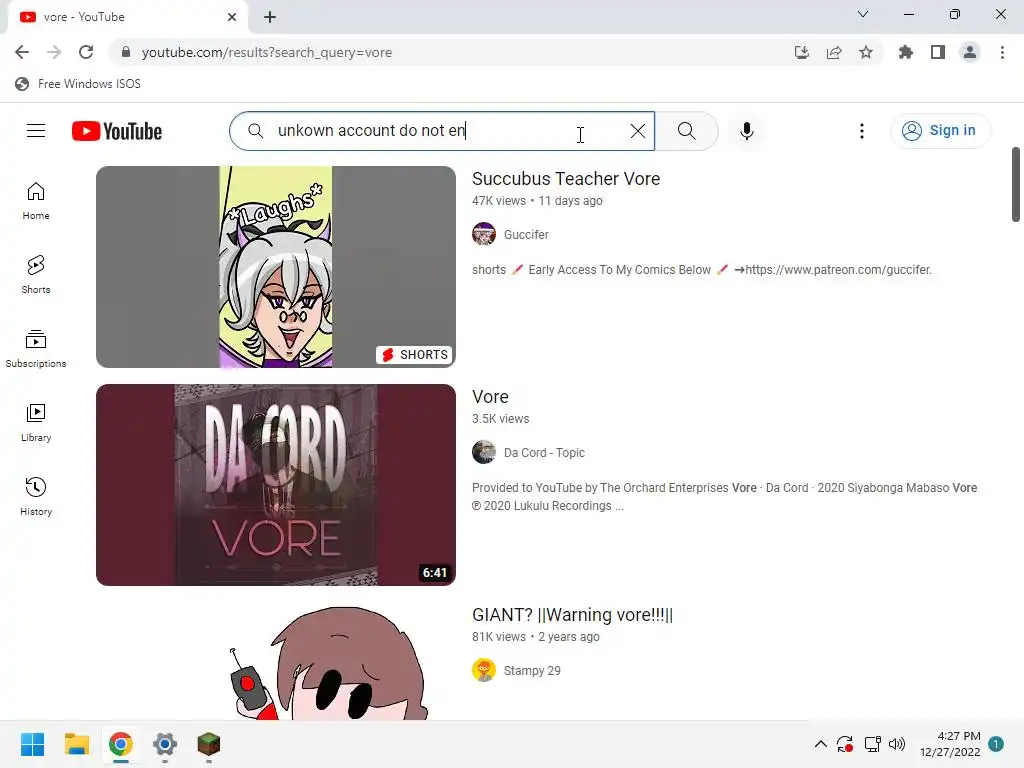The image size is (1024, 768).
Task: Click the Stampy 29 channel avatar
Action: pyautogui.click(x=484, y=670)
